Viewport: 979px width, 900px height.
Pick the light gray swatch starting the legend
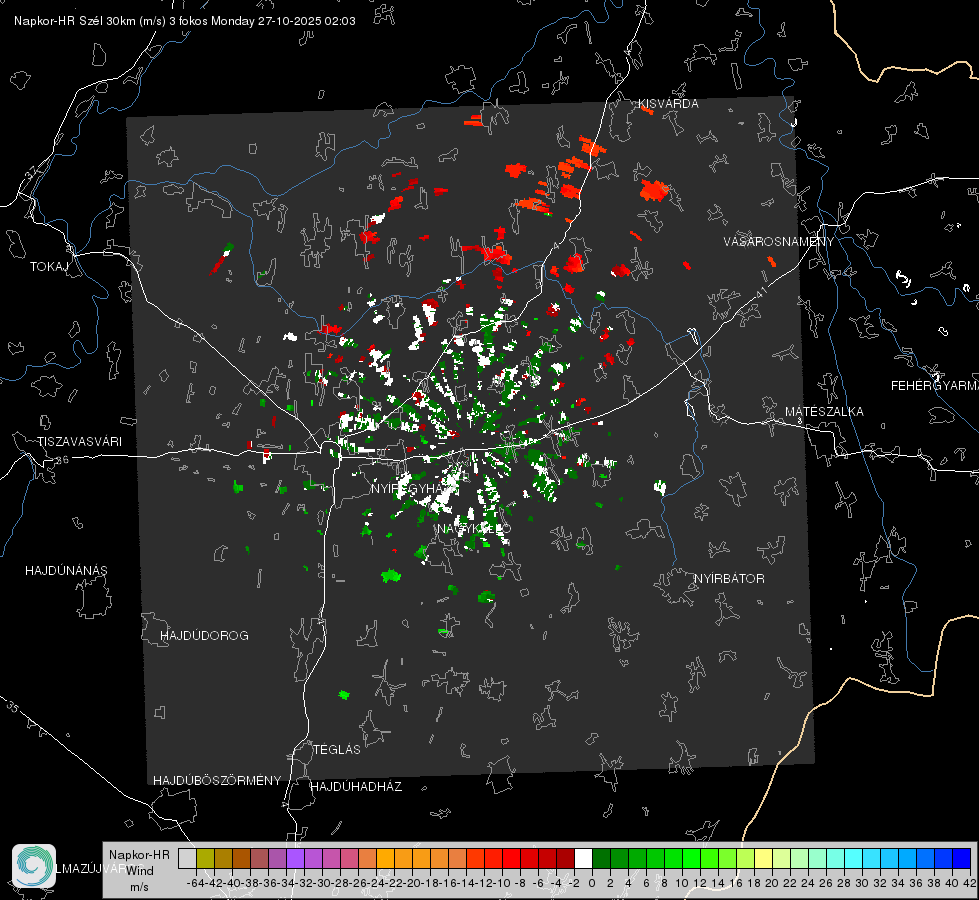187,858
